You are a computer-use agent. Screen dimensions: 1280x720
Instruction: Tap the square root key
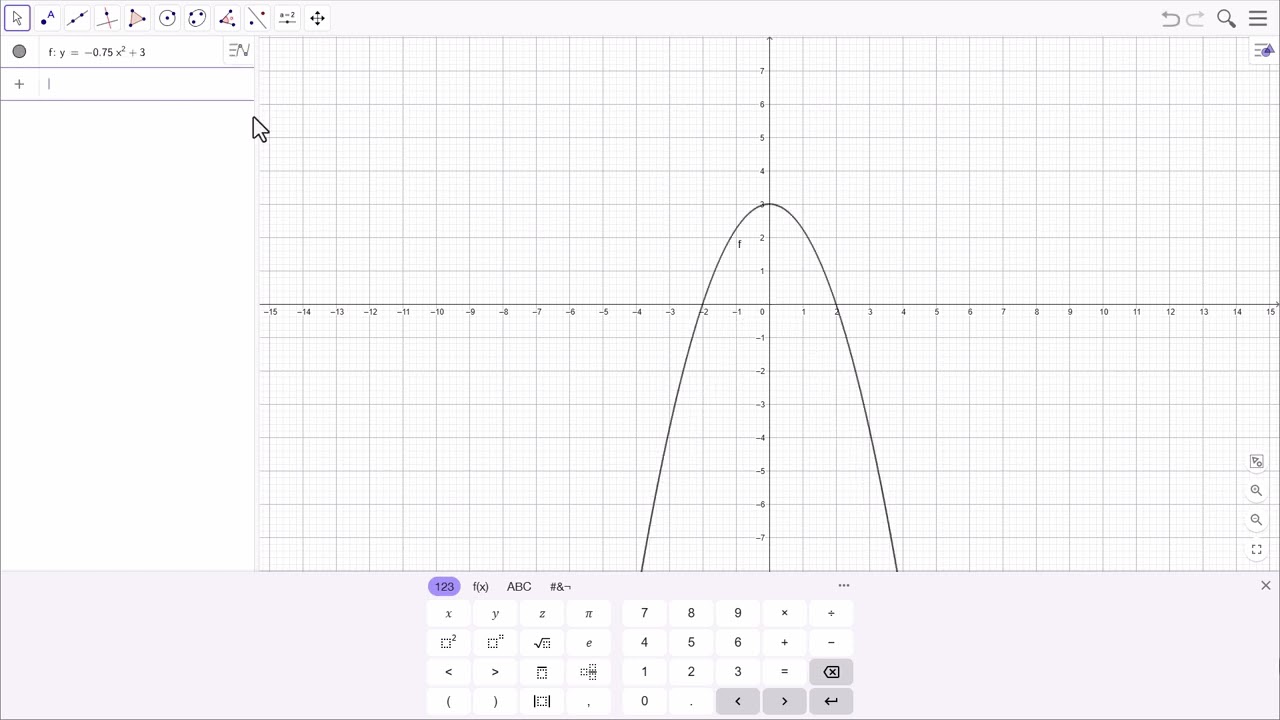click(542, 643)
